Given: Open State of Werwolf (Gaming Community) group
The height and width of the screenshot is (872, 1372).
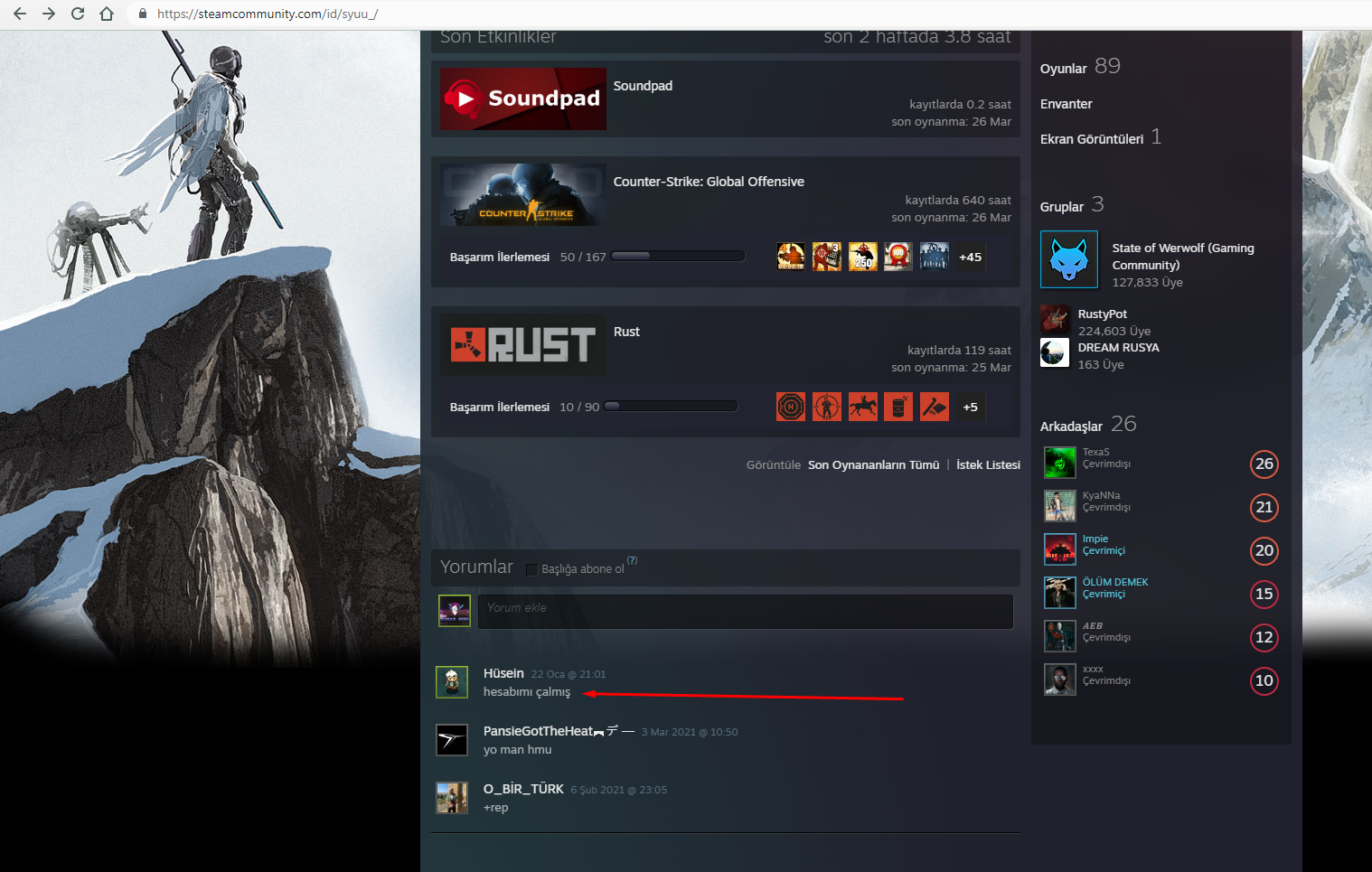Looking at the screenshot, I should click(x=1183, y=257).
